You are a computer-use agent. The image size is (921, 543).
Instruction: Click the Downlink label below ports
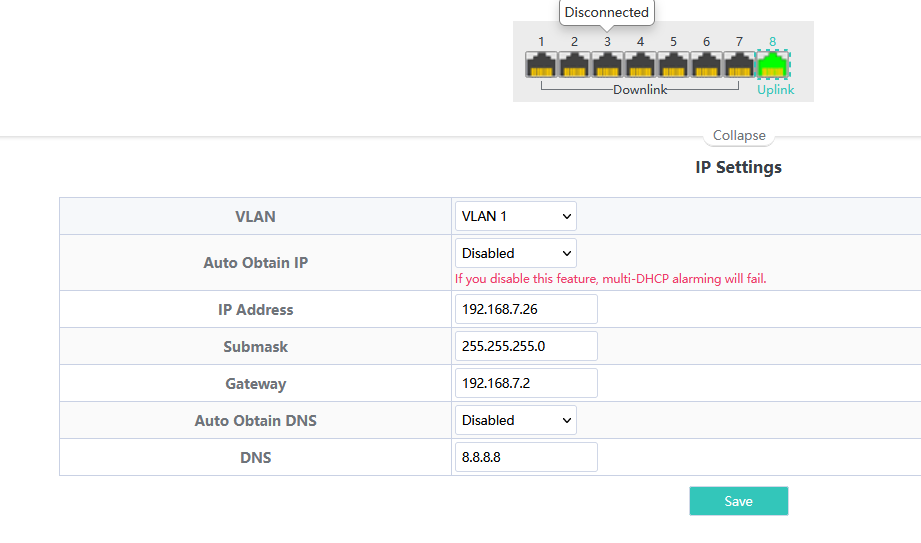(640, 90)
